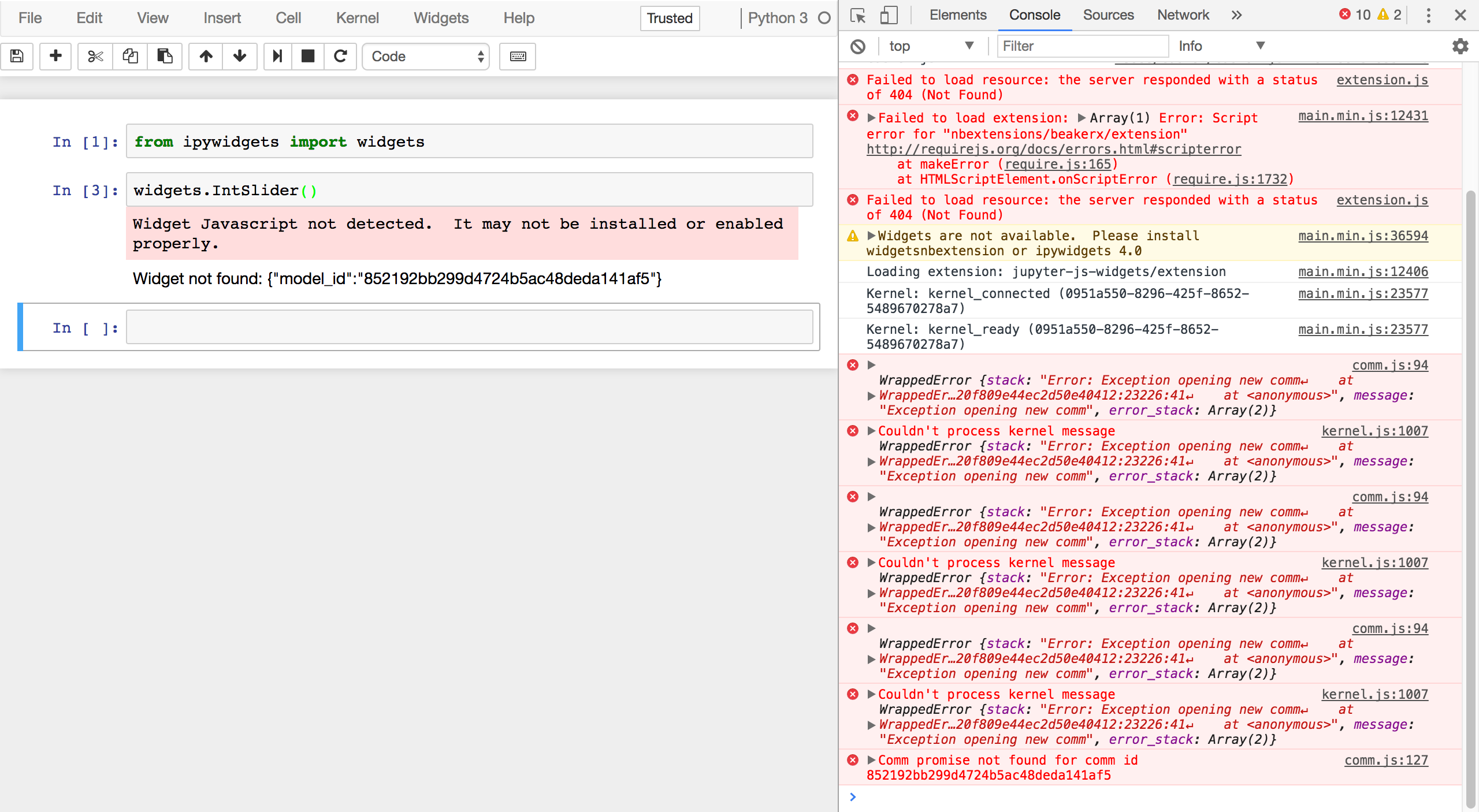
Task: Run the current cell
Action: [x=277, y=56]
